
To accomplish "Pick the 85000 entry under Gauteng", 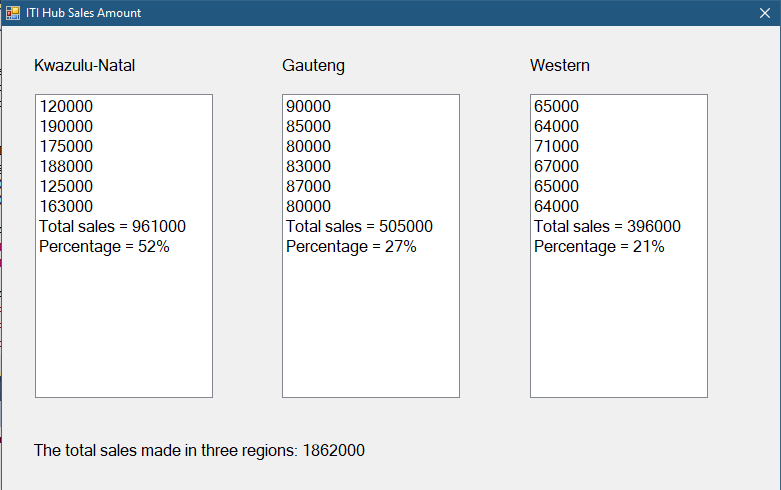I will click(x=309, y=127).
